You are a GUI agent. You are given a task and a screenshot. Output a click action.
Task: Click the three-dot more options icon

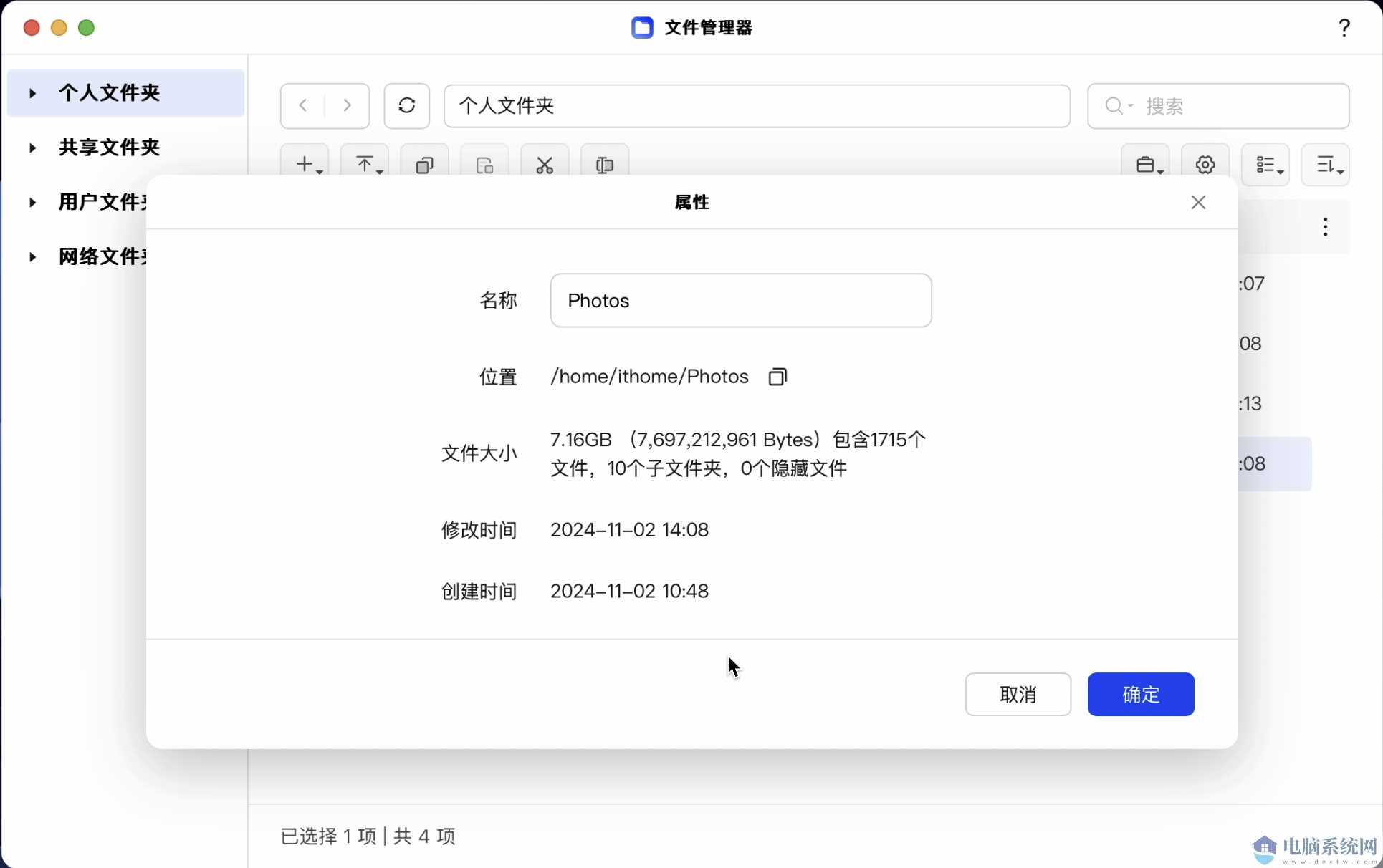1326,227
